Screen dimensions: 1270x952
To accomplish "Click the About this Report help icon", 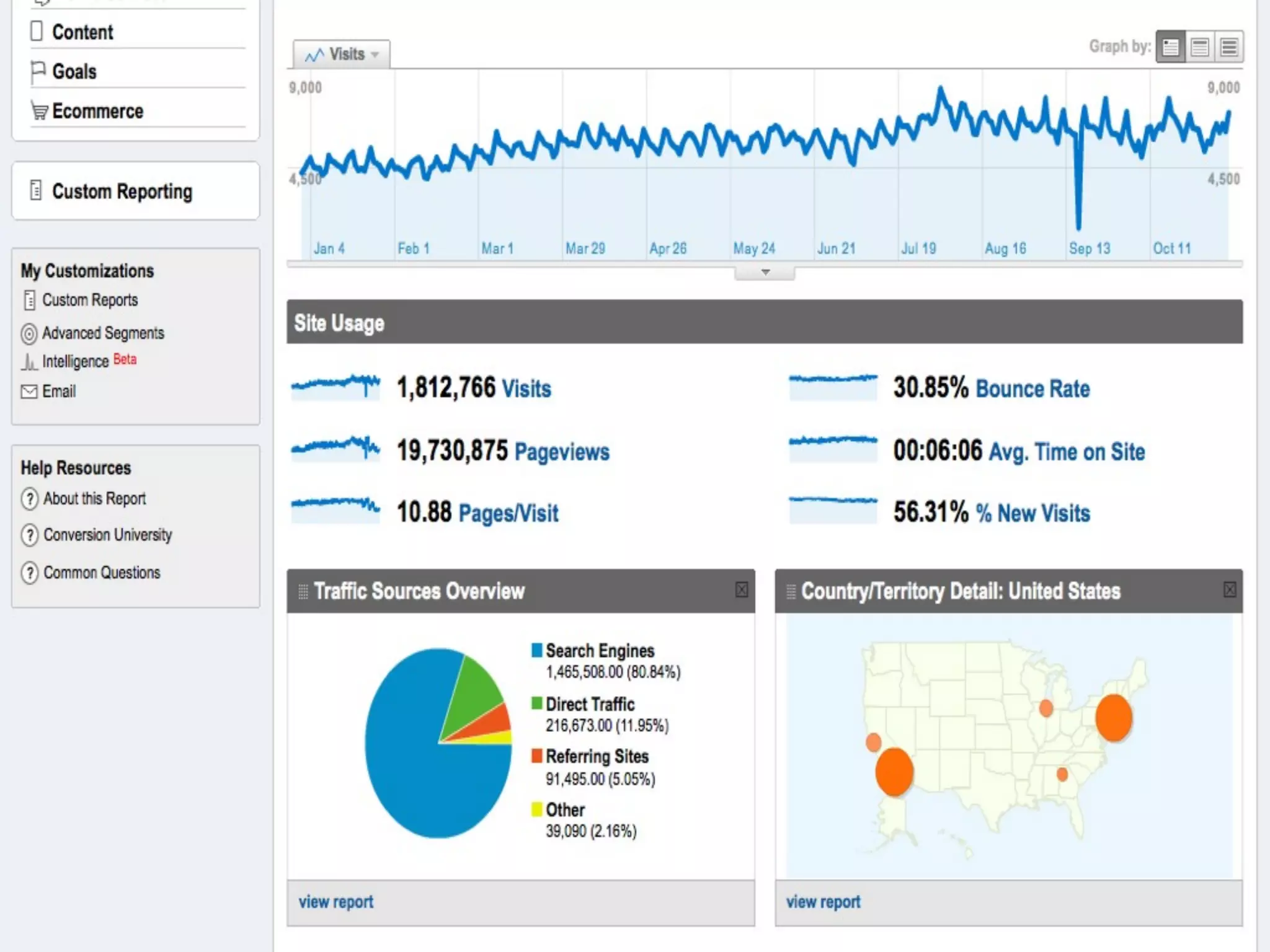I will (29, 499).
